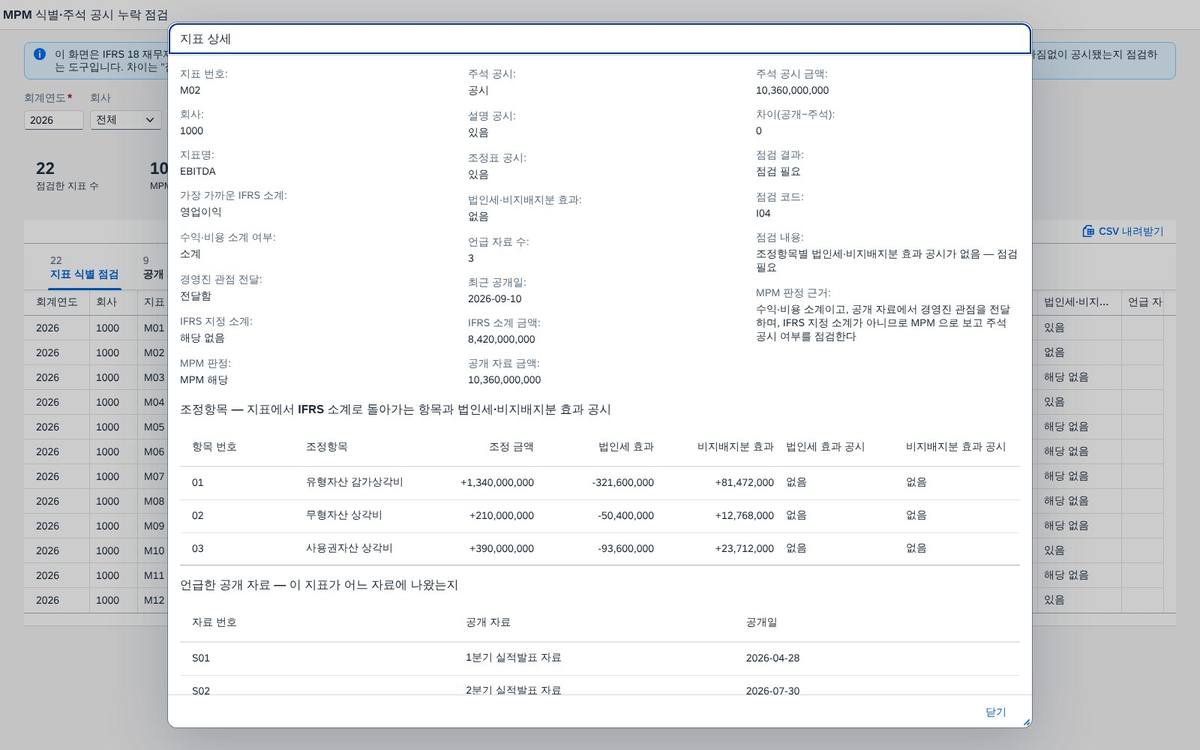Click the background 회계연도 column header
The height and width of the screenshot is (750, 1200).
coord(56,301)
